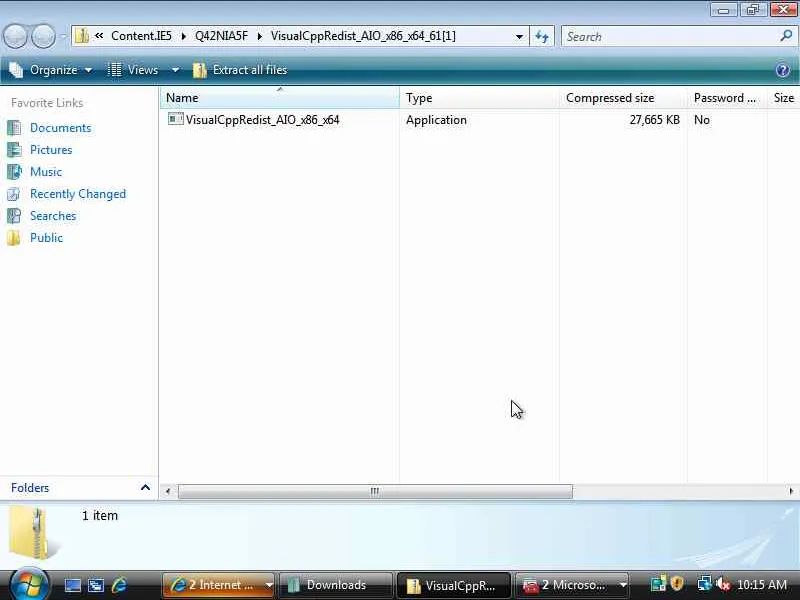800x600 pixels.
Task: Click Show Desktop quick launch icon
Action: 72,585
